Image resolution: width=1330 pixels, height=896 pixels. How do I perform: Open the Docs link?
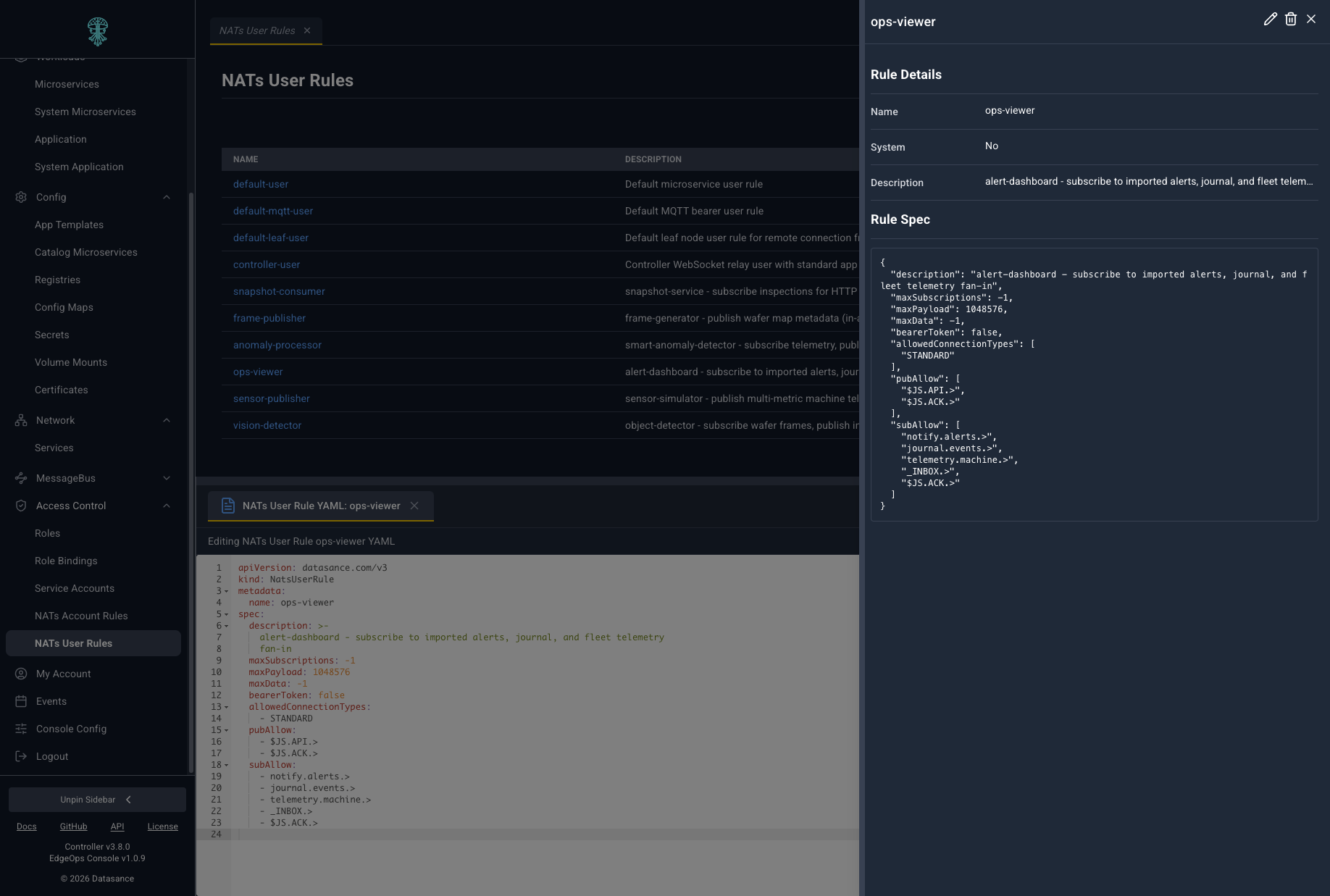(27, 826)
